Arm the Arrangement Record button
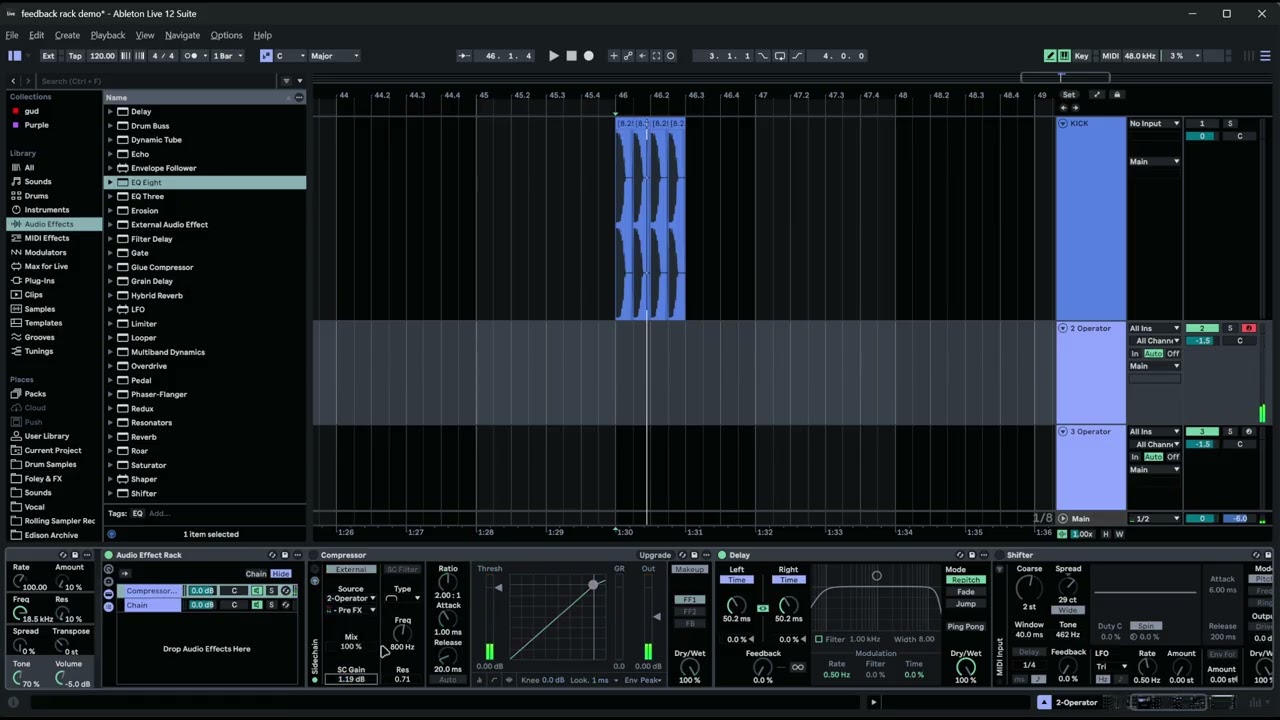1280x720 pixels. 588,56
